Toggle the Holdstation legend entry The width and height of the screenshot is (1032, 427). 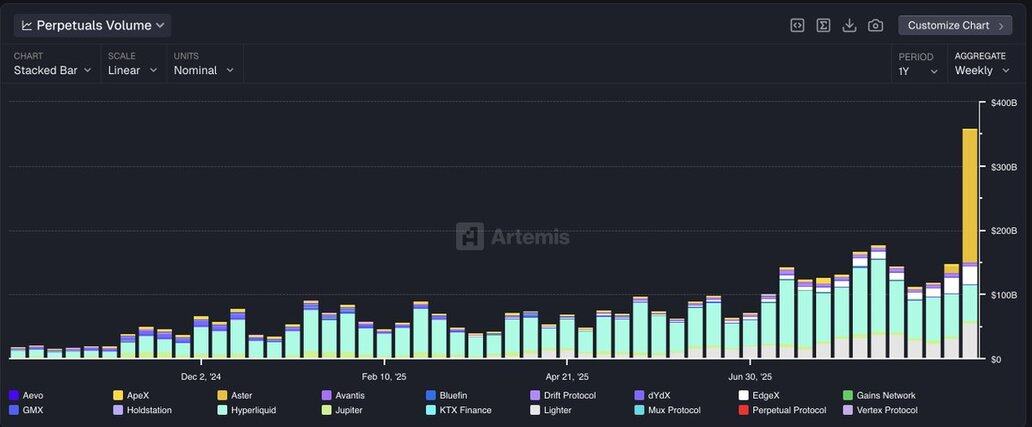(142, 410)
